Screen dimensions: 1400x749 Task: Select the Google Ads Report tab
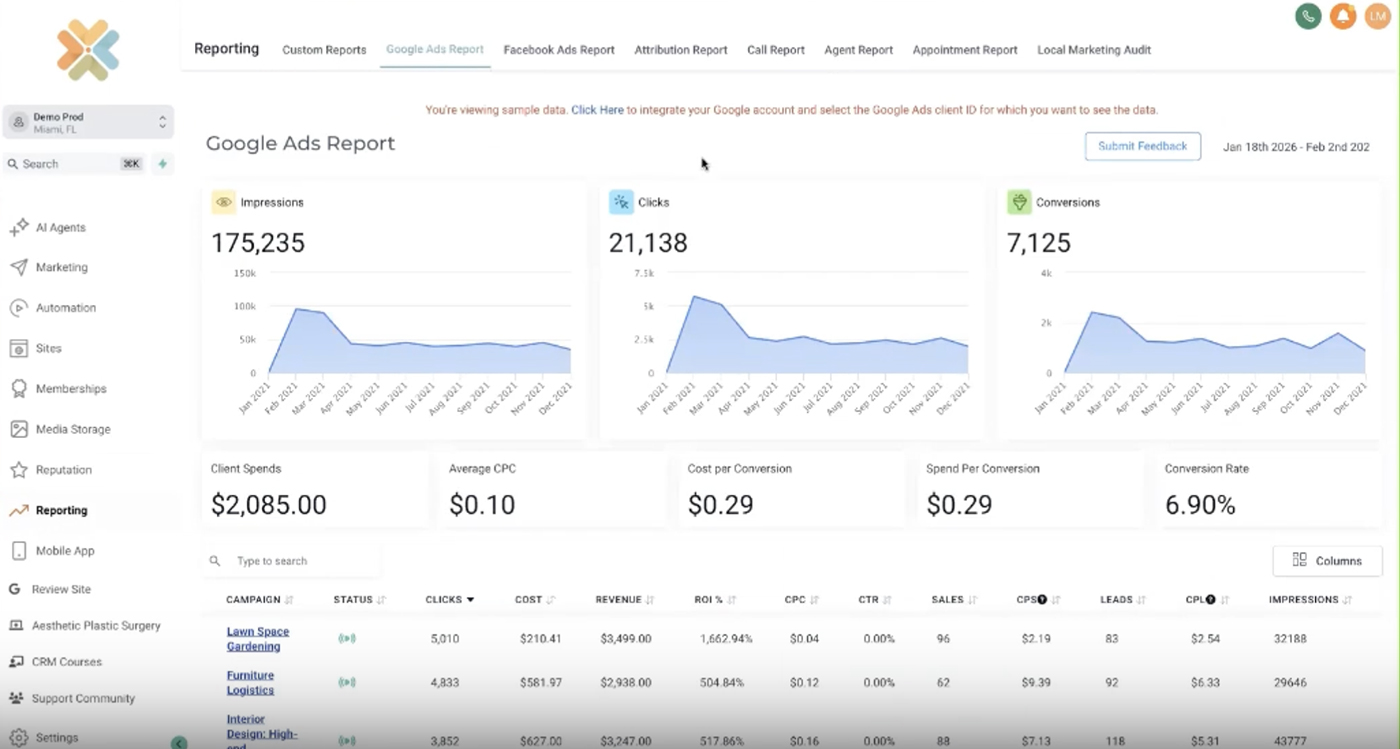click(435, 49)
